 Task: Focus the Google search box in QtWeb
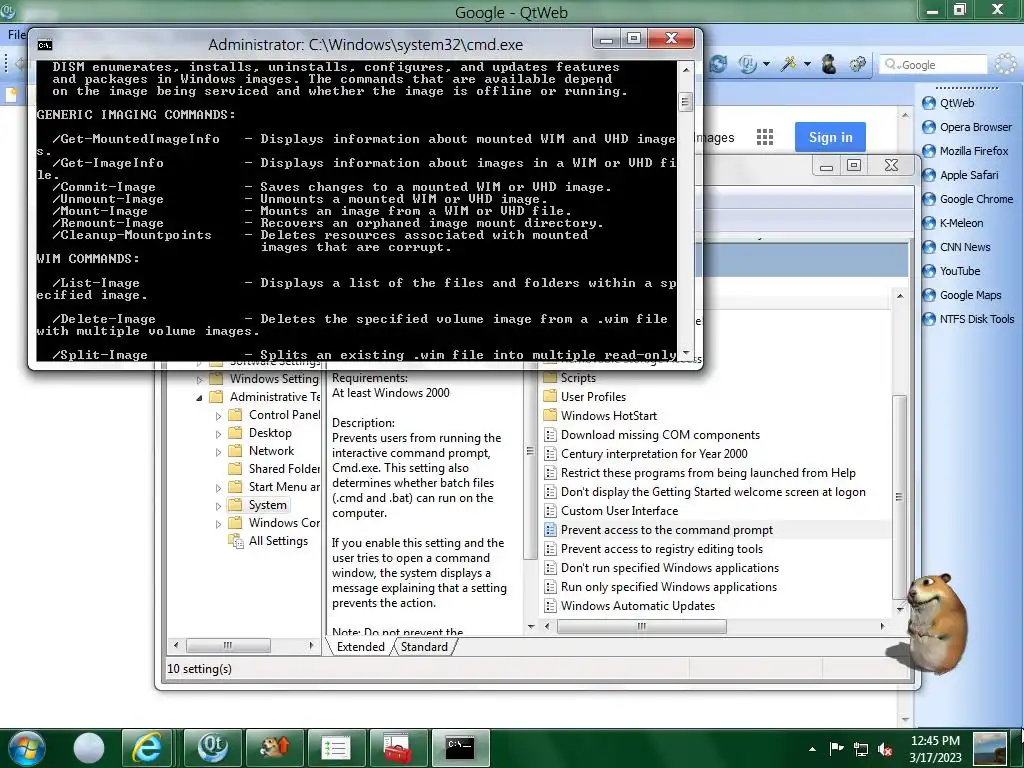(x=933, y=65)
